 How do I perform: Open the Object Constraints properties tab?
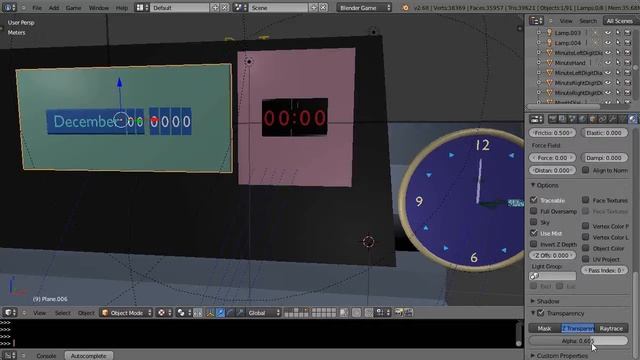602,119
